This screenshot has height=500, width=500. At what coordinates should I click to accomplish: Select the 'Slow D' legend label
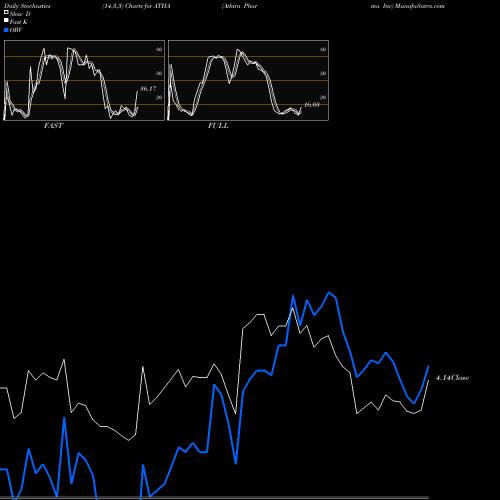(20, 14)
